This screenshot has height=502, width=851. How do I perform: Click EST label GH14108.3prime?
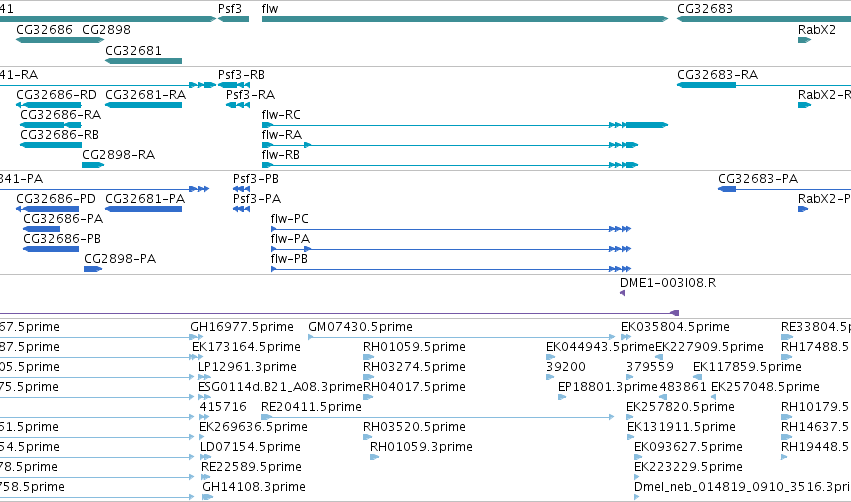click(254, 488)
